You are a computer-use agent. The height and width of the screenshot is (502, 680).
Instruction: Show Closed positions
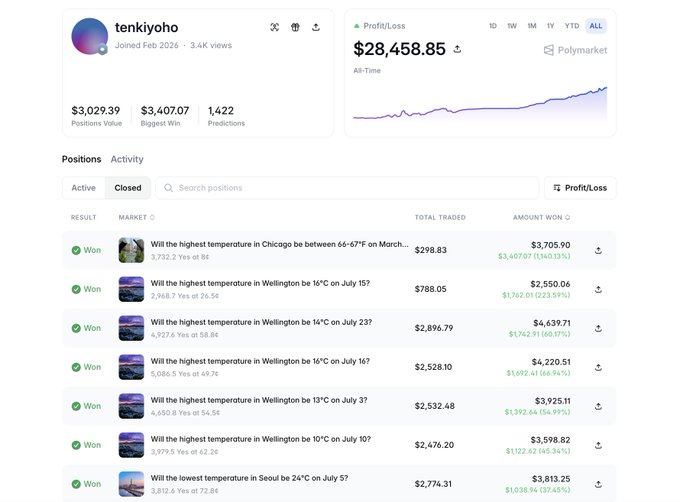tap(128, 188)
